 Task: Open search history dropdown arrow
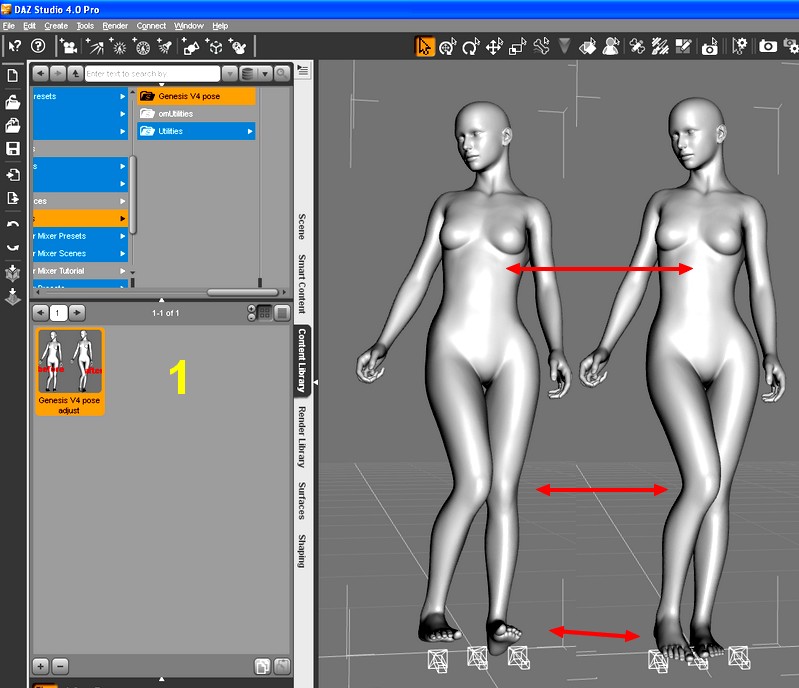(x=230, y=74)
